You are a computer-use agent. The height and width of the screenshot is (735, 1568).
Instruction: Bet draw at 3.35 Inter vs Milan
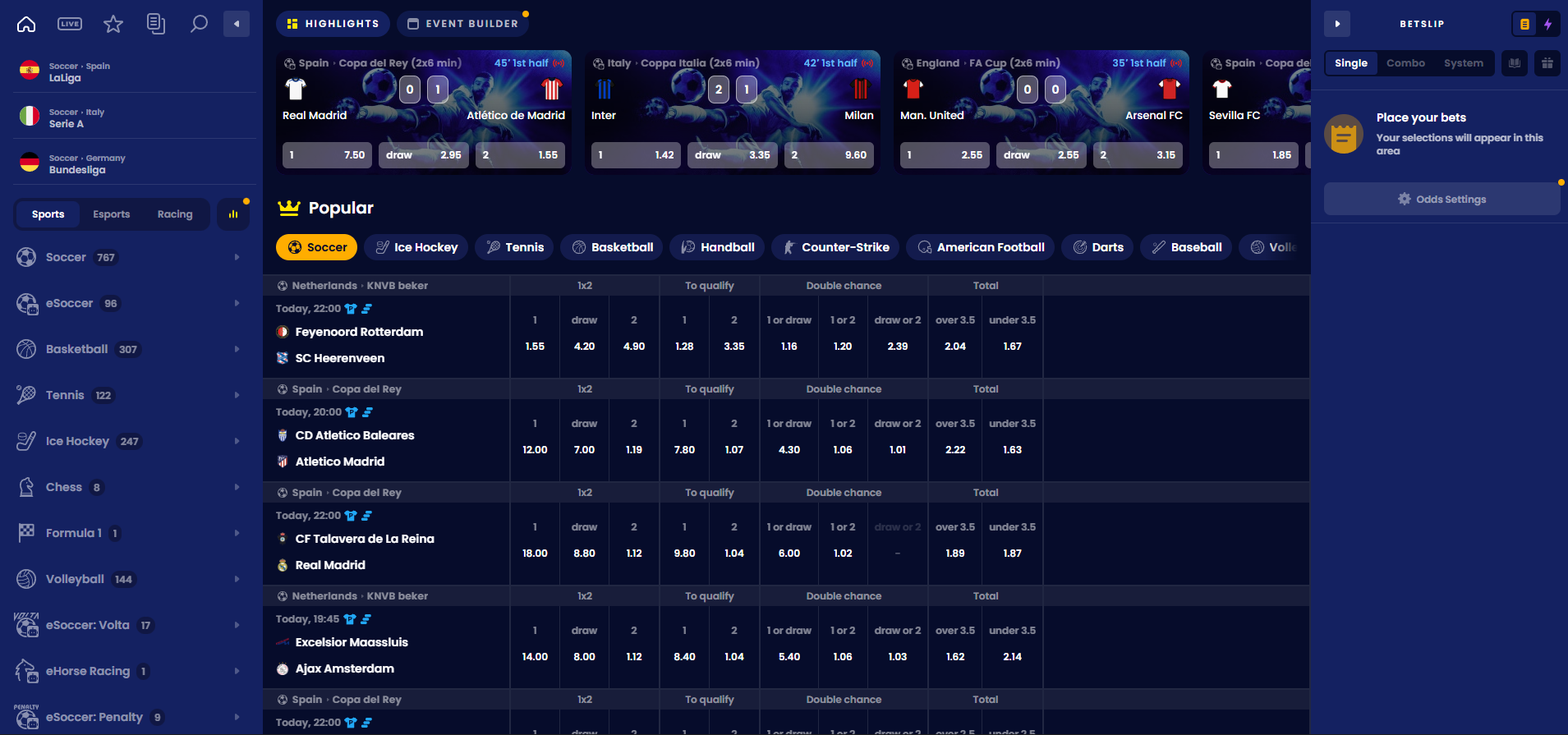click(733, 154)
